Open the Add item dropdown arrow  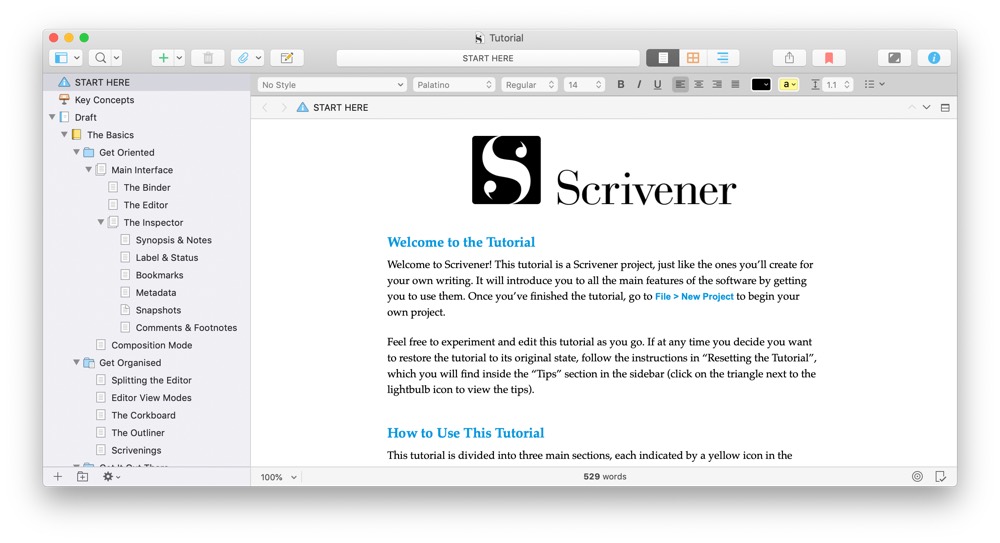coord(179,58)
